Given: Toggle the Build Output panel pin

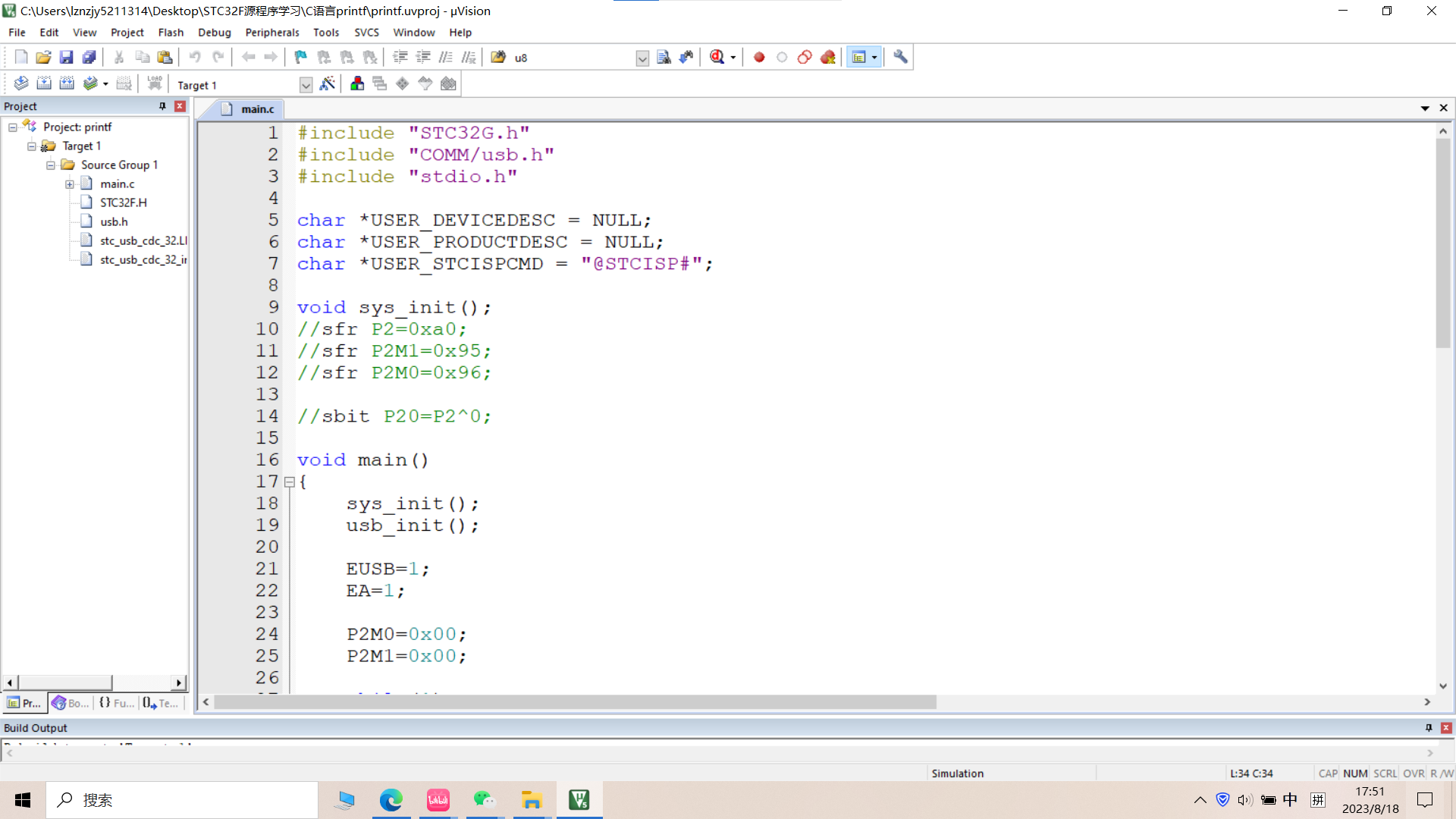Looking at the screenshot, I should coord(1429,728).
